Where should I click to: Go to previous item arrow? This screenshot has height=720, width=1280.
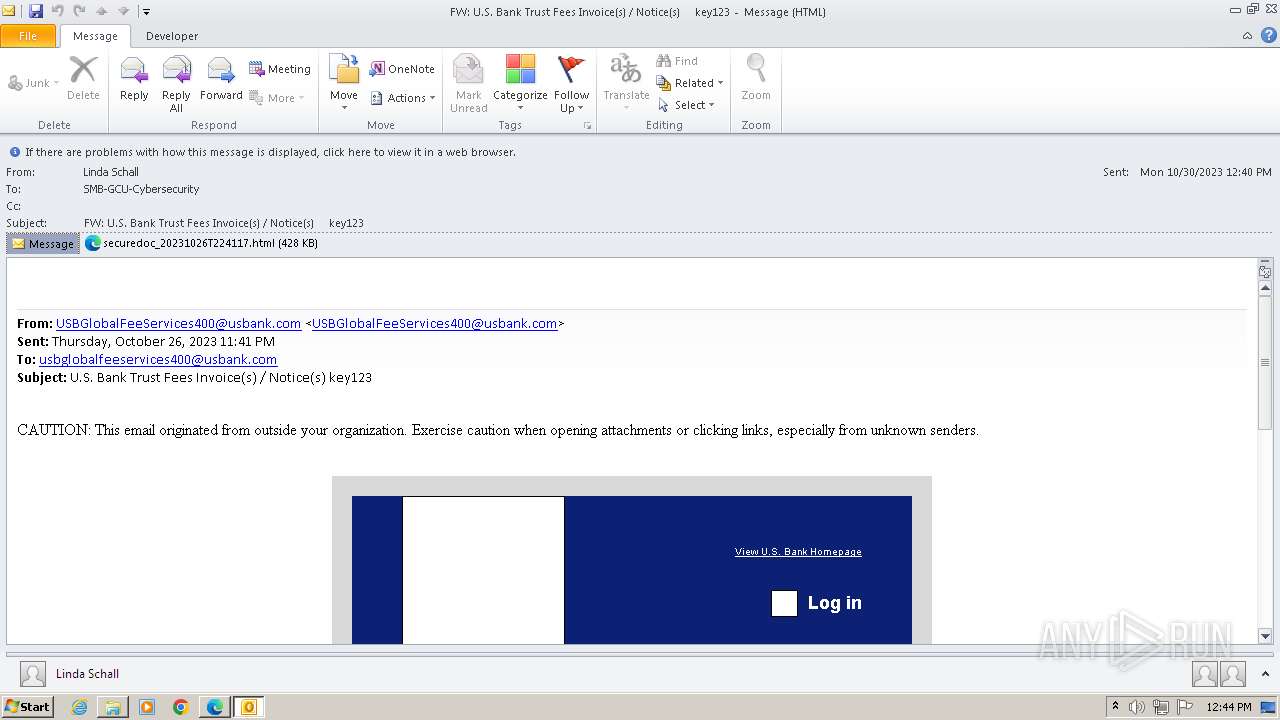pos(101,11)
